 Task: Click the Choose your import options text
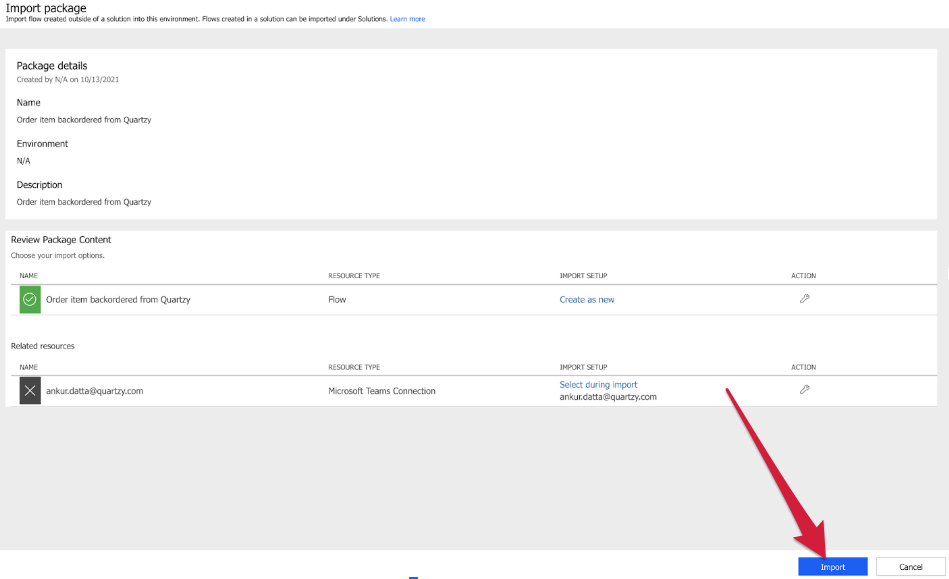57,255
